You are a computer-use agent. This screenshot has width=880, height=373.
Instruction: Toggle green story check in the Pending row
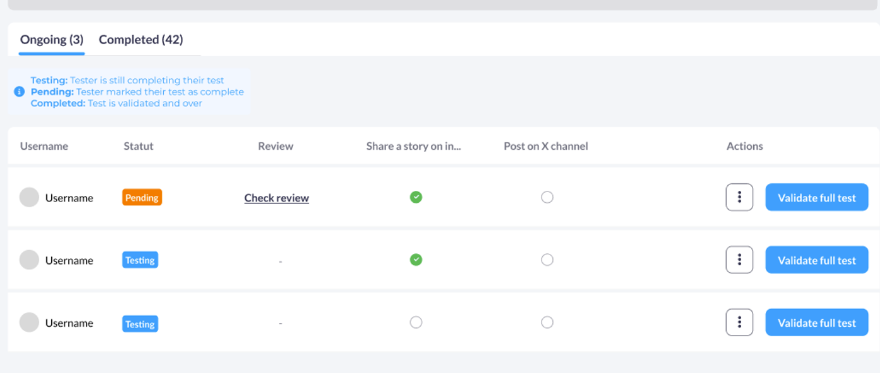416,197
